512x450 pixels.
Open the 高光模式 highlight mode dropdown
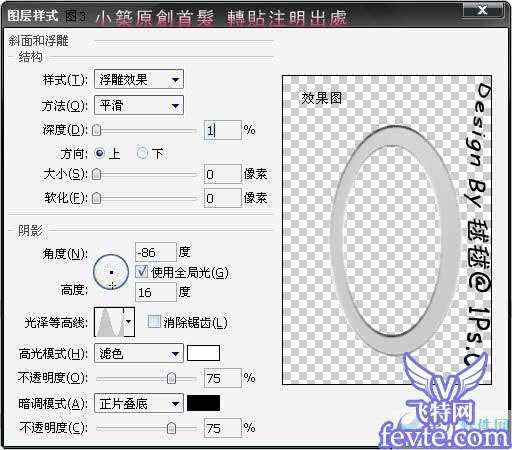point(139,353)
